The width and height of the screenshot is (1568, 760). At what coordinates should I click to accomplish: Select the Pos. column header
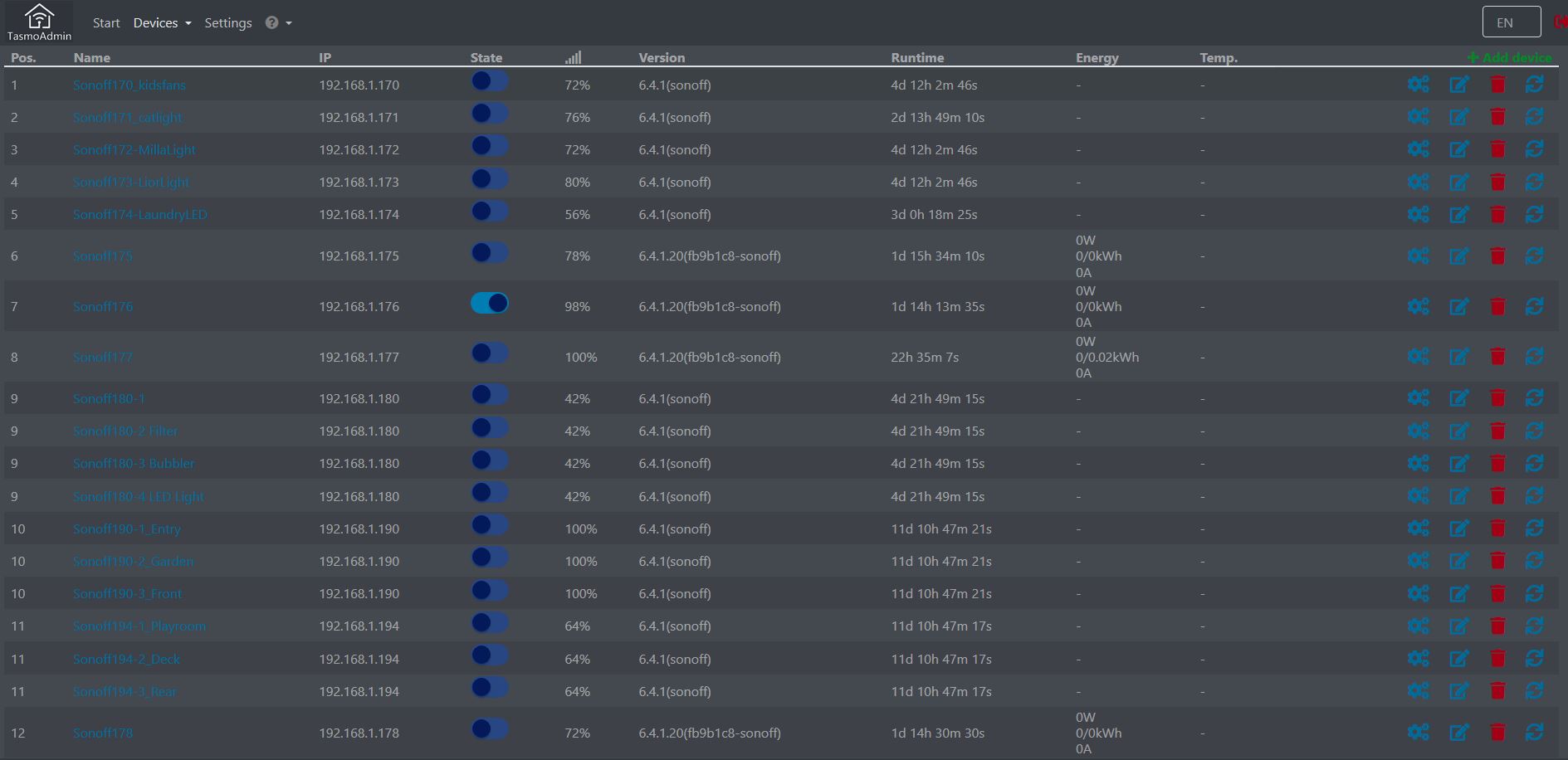pyautogui.click(x=23, y=57)
